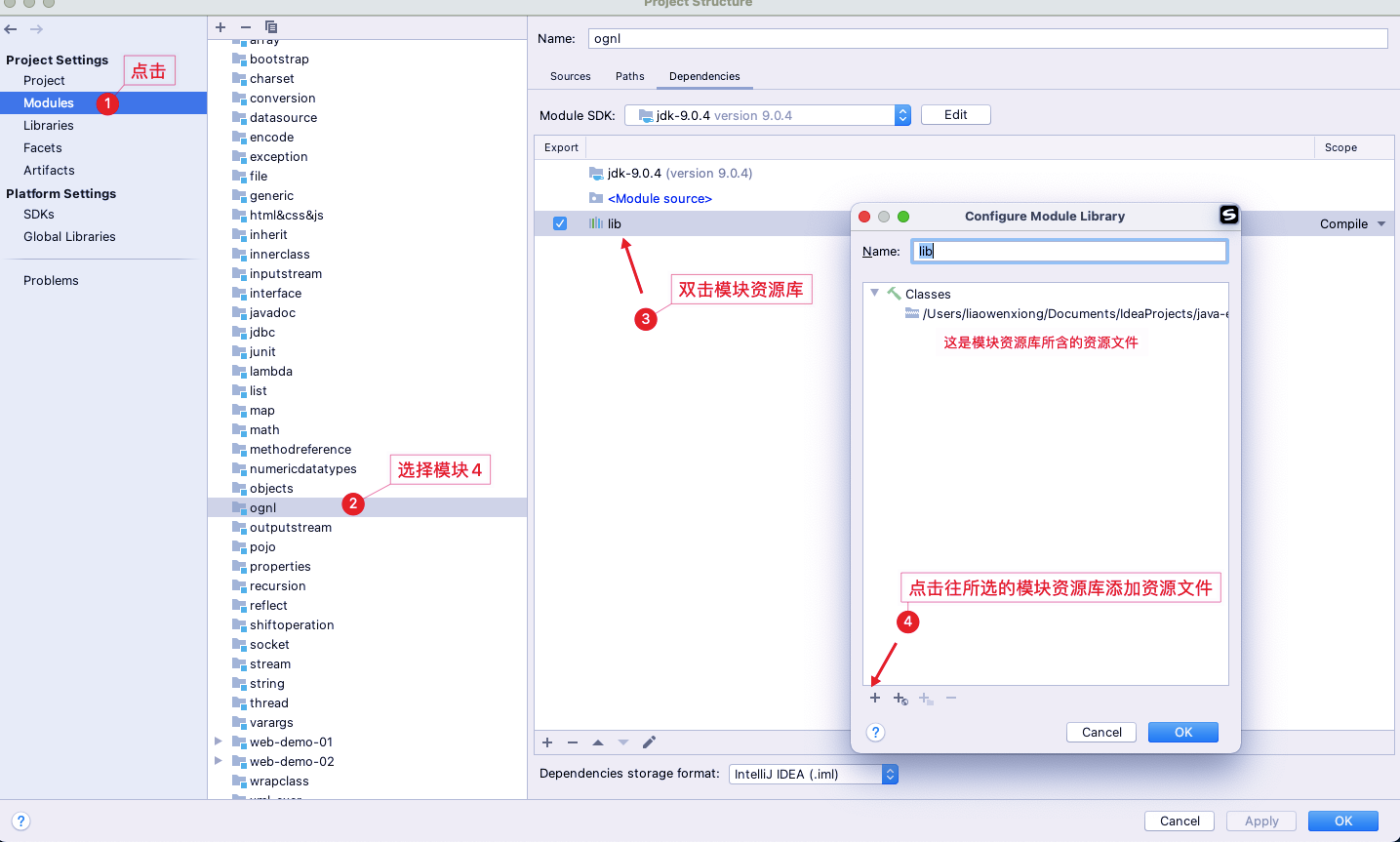Click the Snagit capture icon in dialog
This screenshot has height=842, width=1400.
[x=1229, y=215]
